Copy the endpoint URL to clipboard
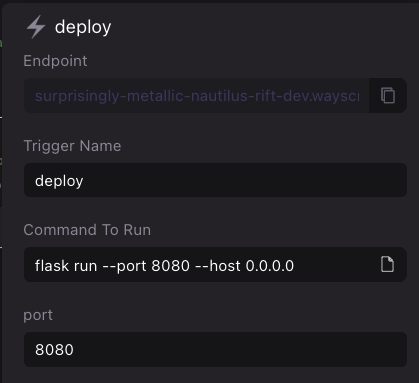 (388, 96)
